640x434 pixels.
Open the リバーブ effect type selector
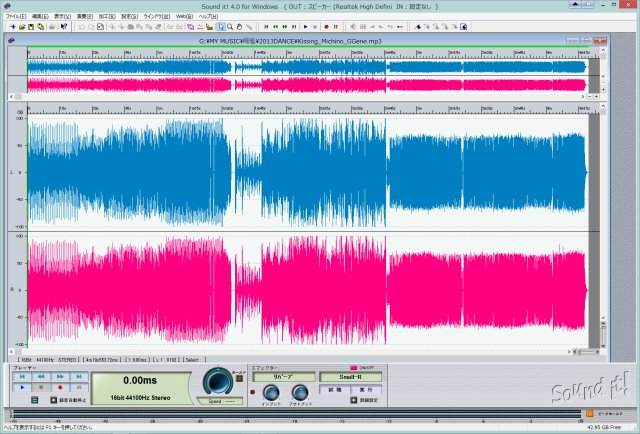coord(284,377)
